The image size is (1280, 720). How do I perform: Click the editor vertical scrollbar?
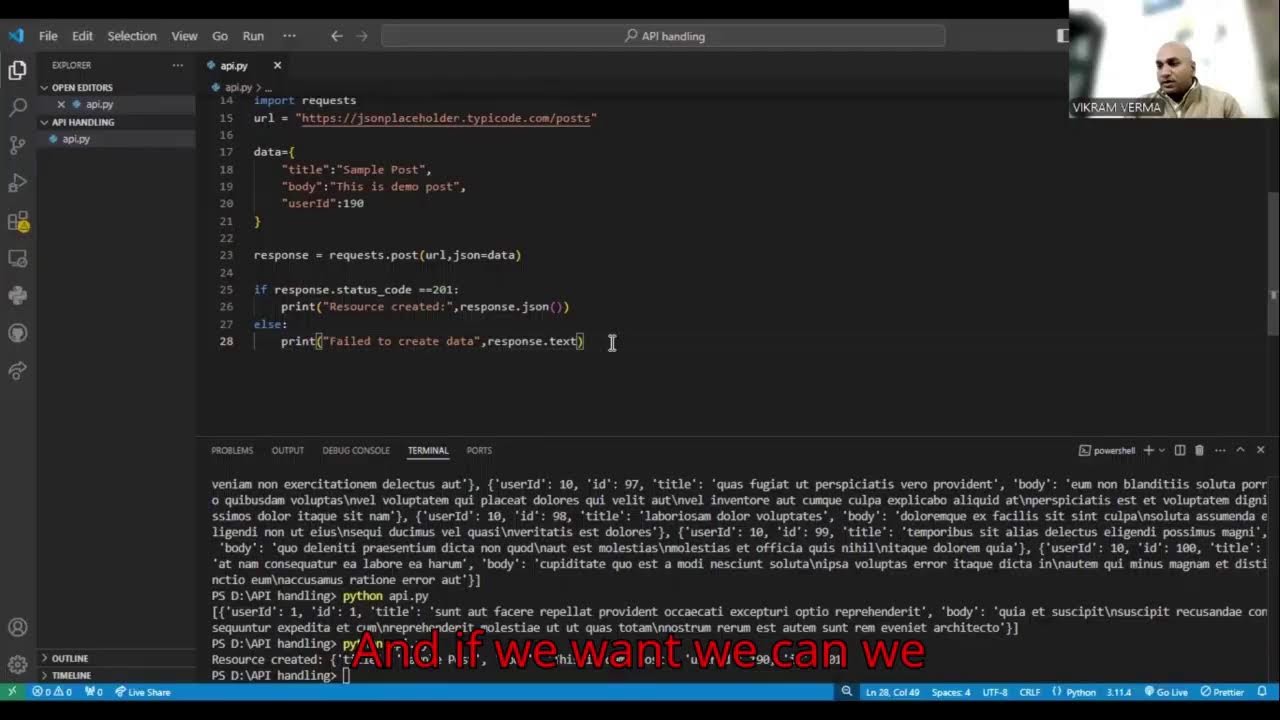tap(1273, 262)
